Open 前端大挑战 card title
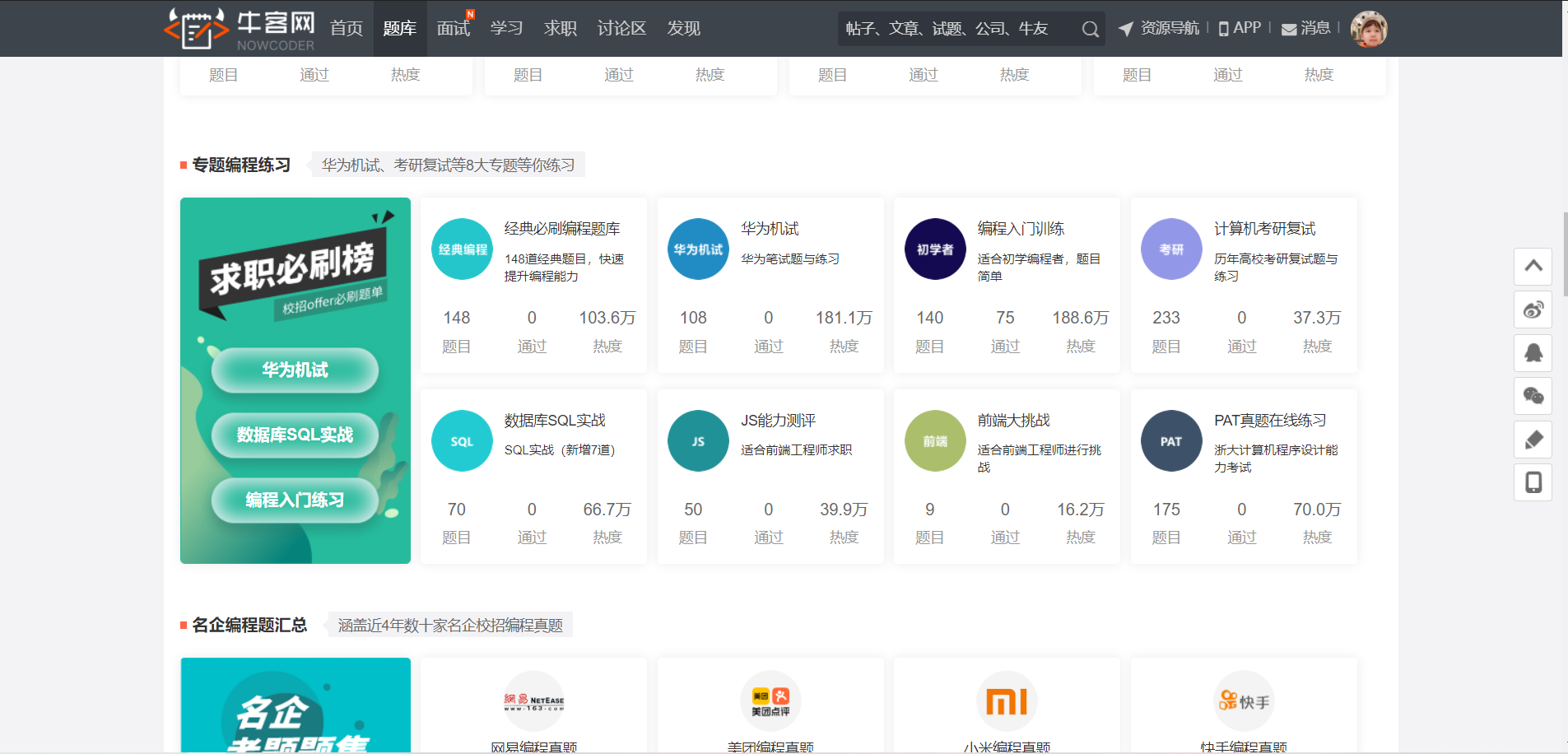The height and width of the screenshot is (754, 1568). (1013, 421)
